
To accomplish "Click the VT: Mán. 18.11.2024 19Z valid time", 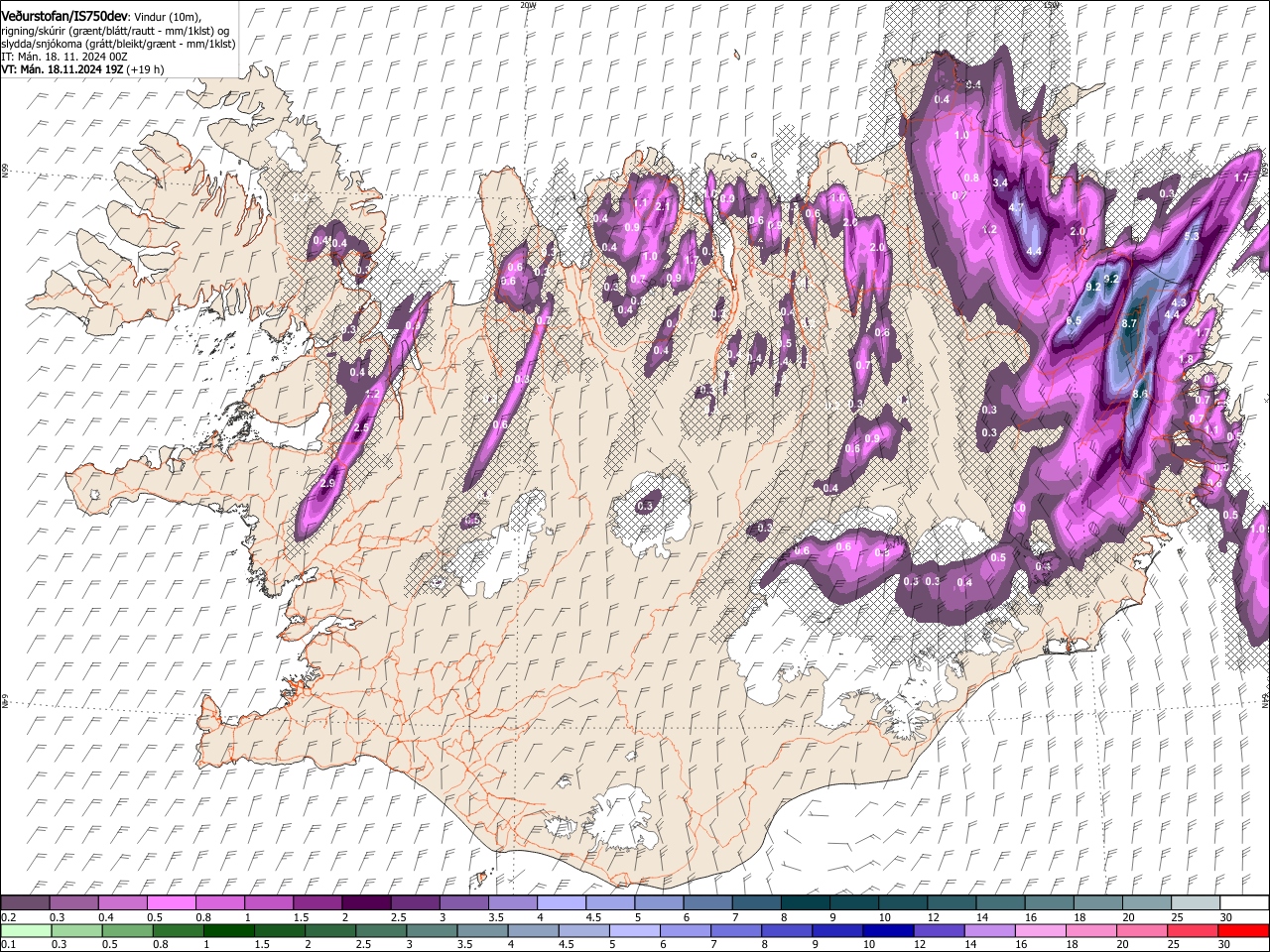I will 62,69.
